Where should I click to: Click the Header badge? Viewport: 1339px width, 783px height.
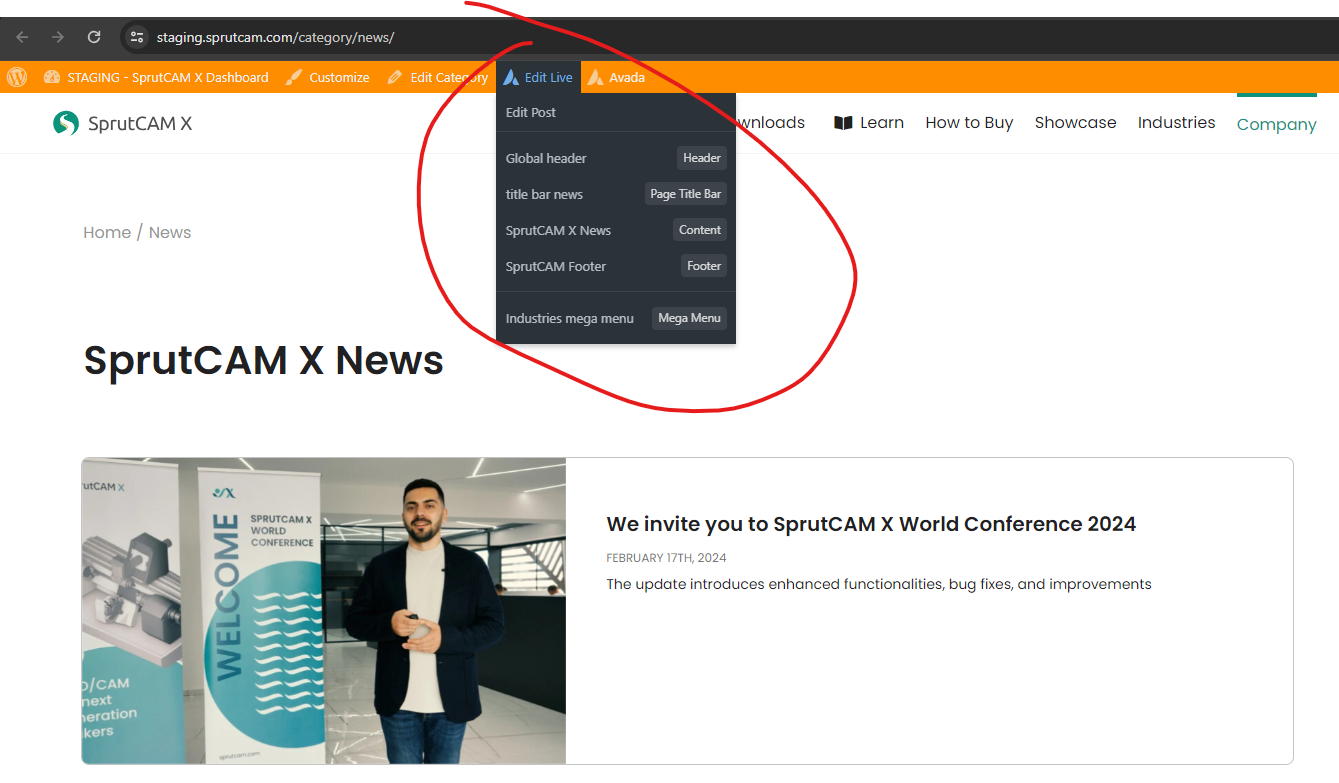pyautogui.click(x=702, y=158)
